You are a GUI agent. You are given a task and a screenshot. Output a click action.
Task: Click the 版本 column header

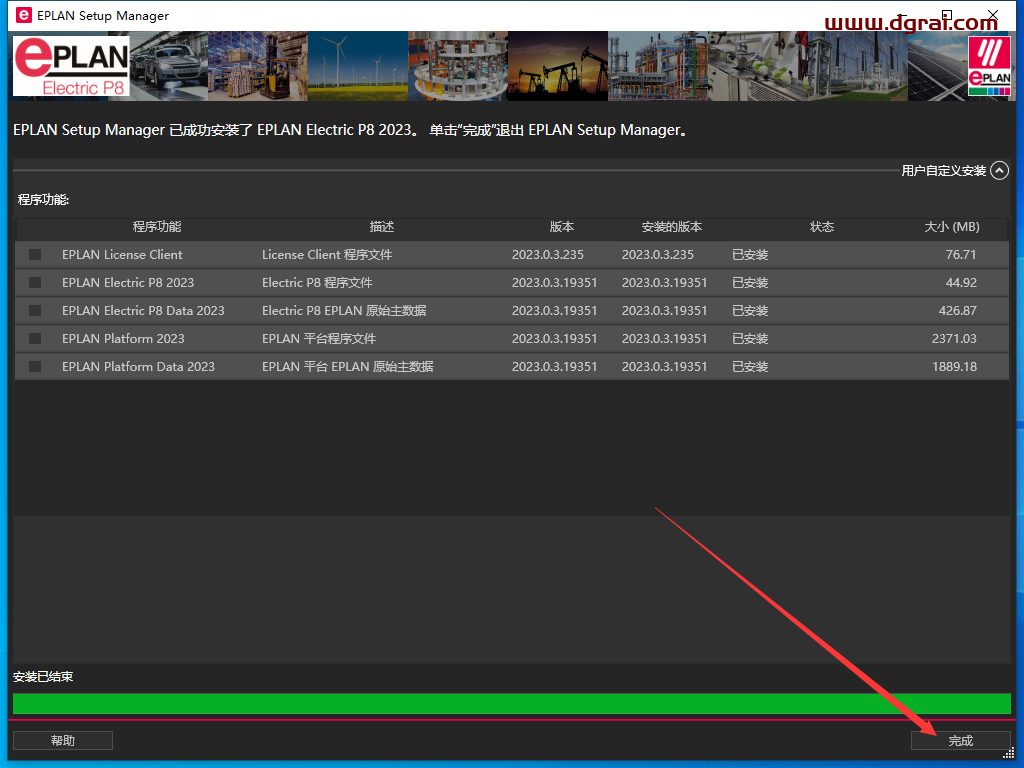pyautogui.click(x=562, y=227)
